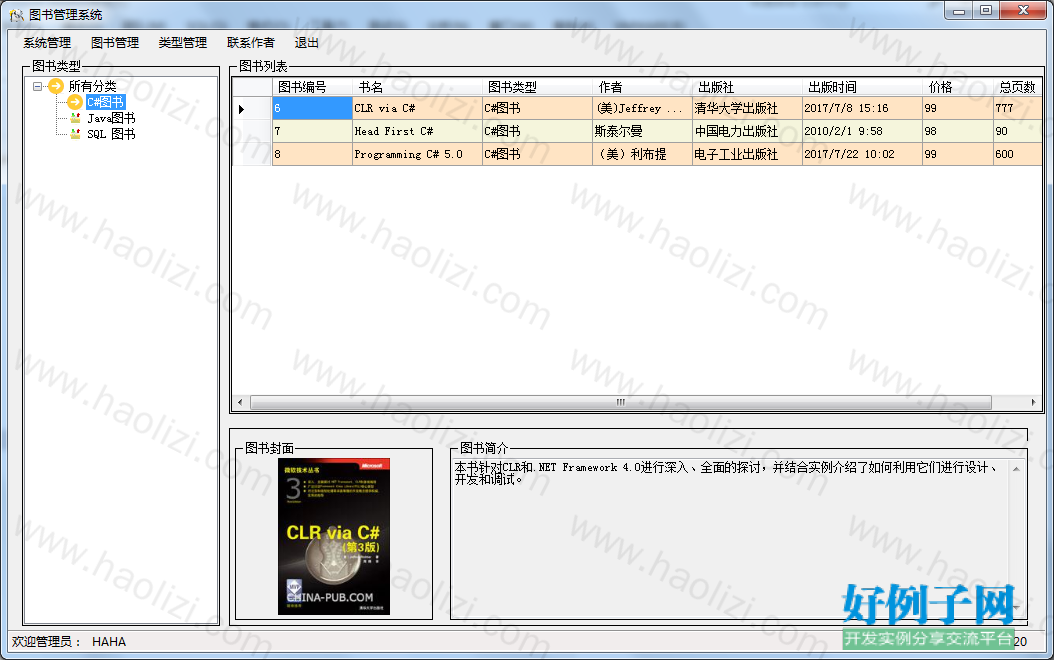
Task: Click price cell 98
Action: click(x=958, y=131)
